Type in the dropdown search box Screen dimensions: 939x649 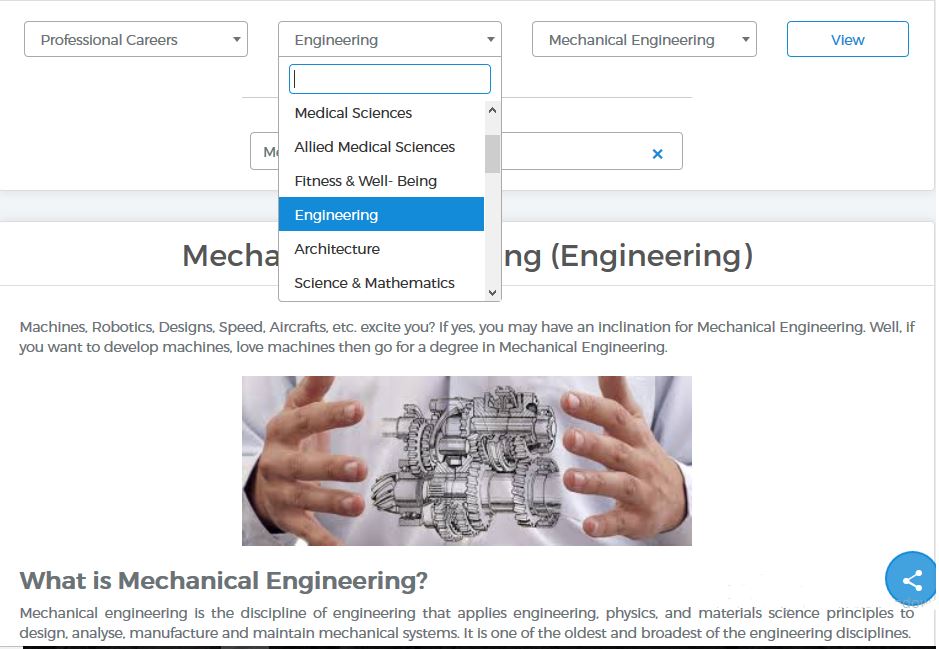pos(389,79)
